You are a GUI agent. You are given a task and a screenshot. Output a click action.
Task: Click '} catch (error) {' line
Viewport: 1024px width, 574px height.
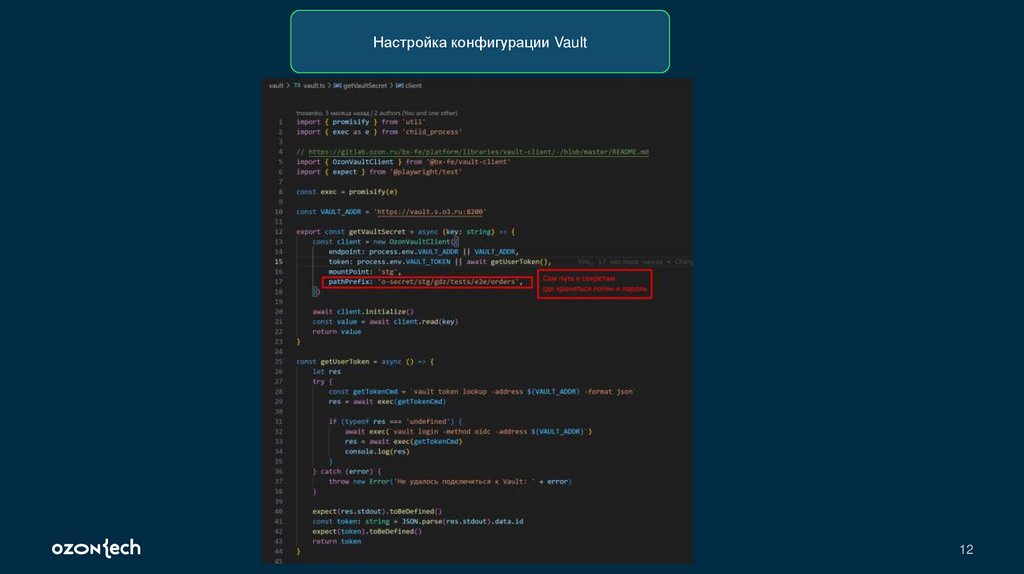click(347, 471)
